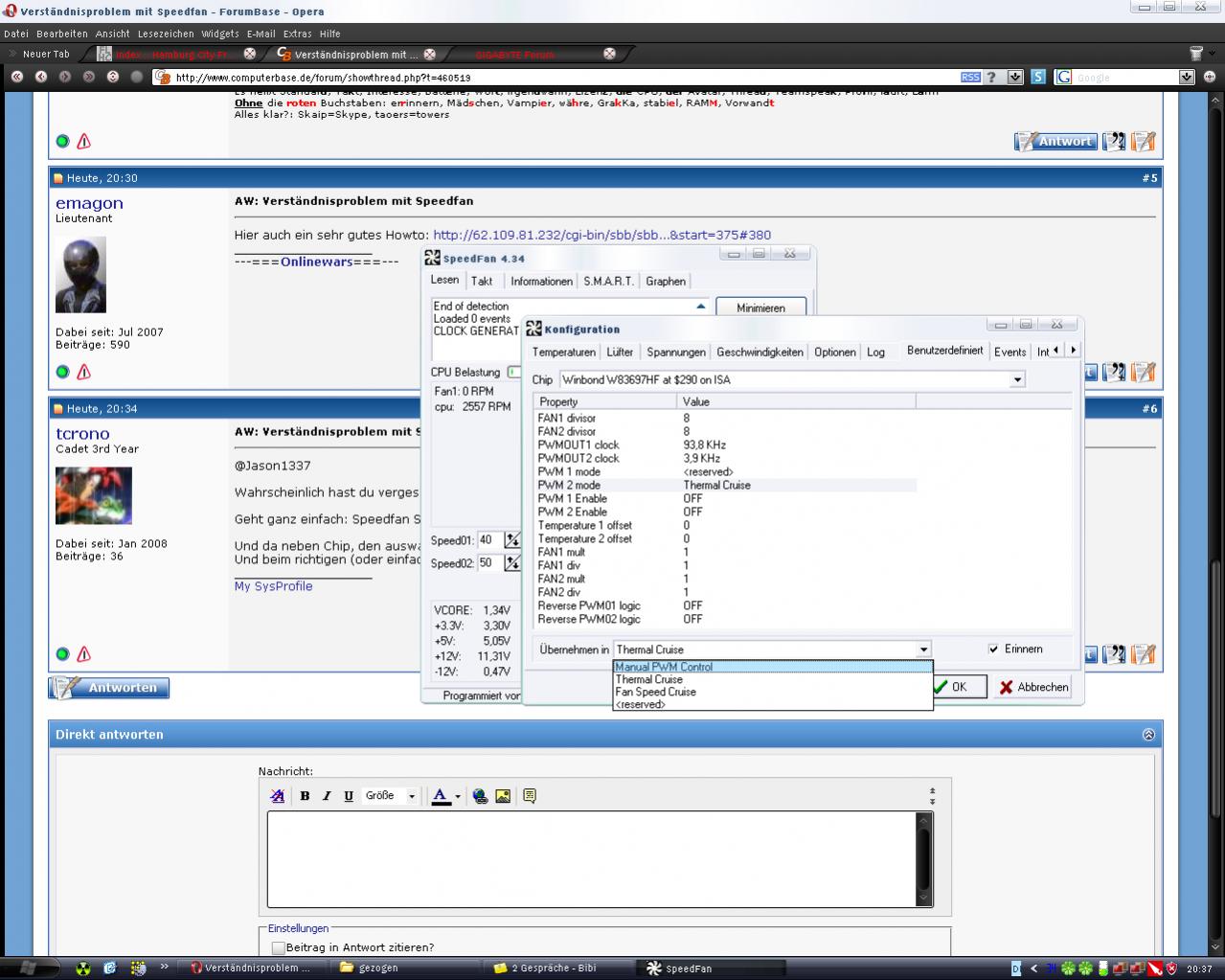Open the Extras menu
This screenshot has width=1225, height=980.
coord(297,34)
